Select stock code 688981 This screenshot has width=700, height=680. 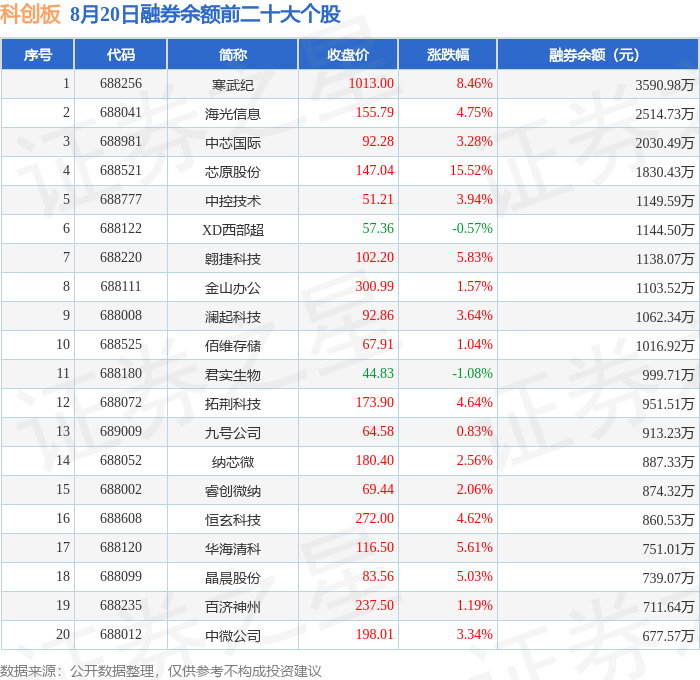(x=121, y=142)
